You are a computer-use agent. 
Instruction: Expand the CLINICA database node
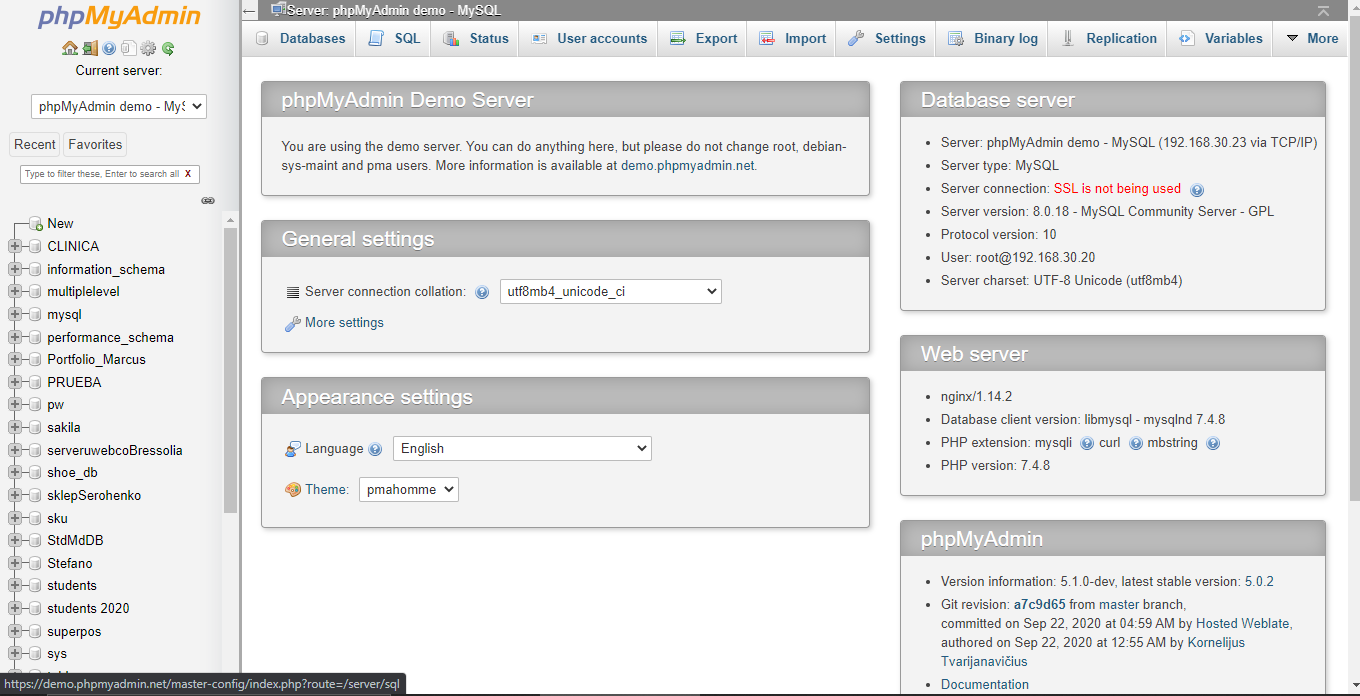15,246
